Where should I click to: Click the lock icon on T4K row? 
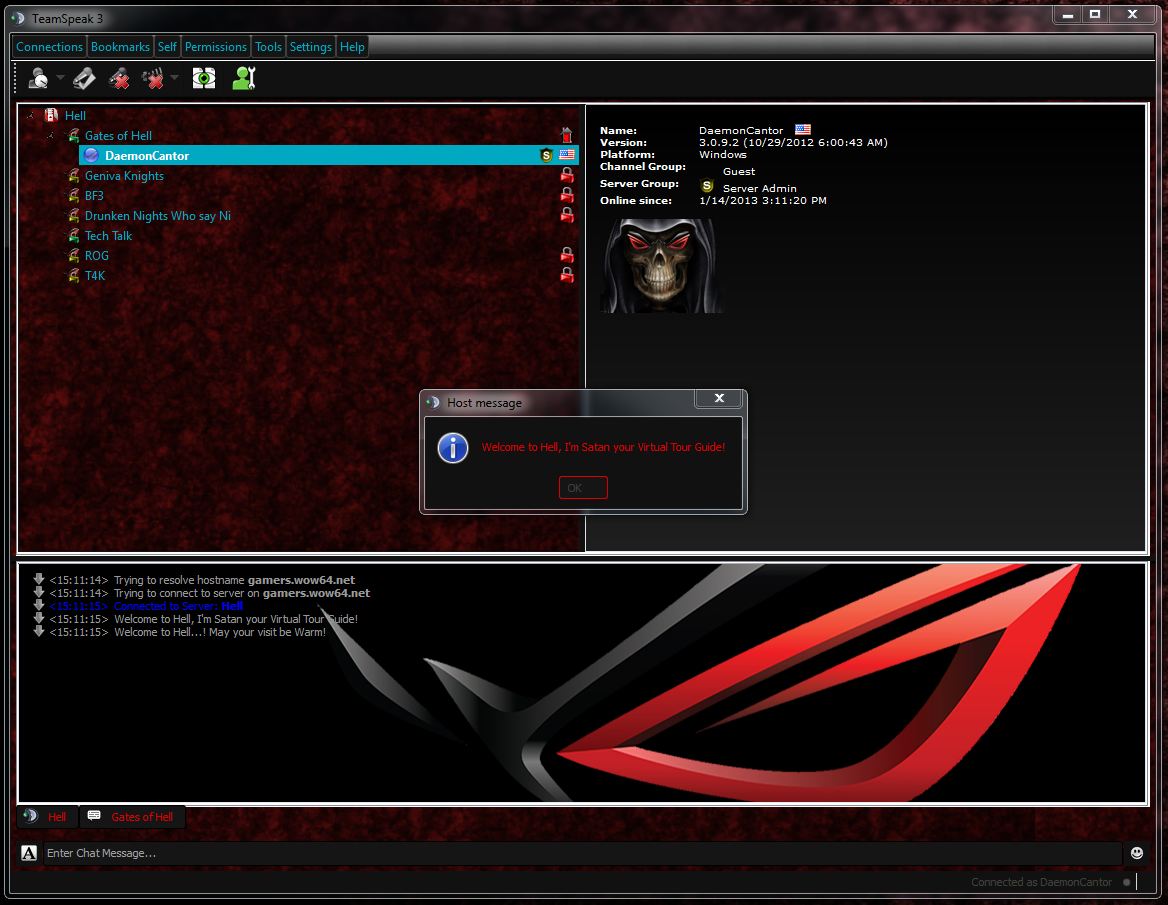point(567,276)
